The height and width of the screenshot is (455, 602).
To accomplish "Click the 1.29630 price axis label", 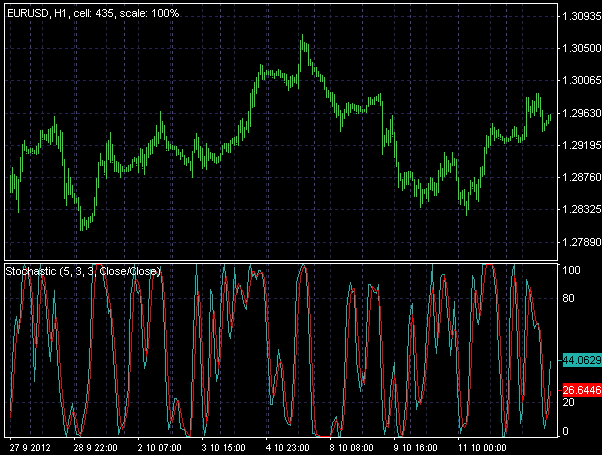I will (x=582, y=113).
